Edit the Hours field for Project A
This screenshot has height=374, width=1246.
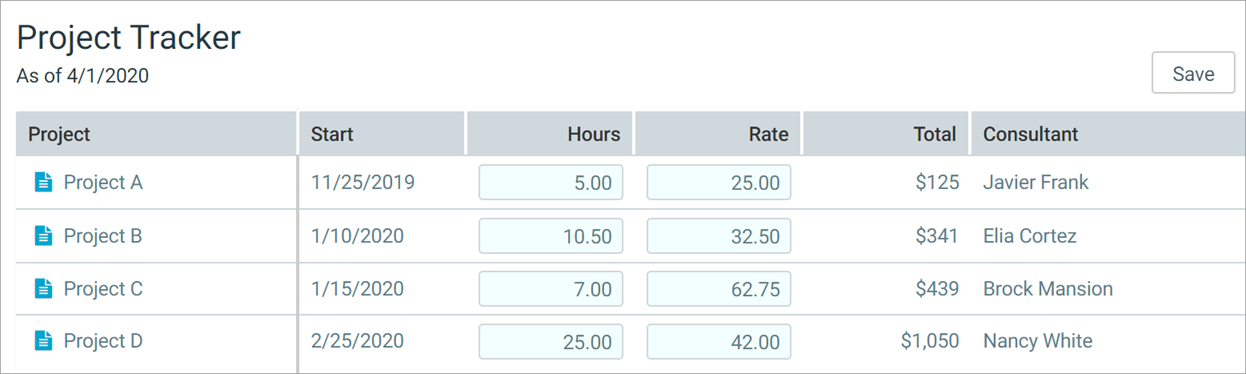tap(551, 183)
